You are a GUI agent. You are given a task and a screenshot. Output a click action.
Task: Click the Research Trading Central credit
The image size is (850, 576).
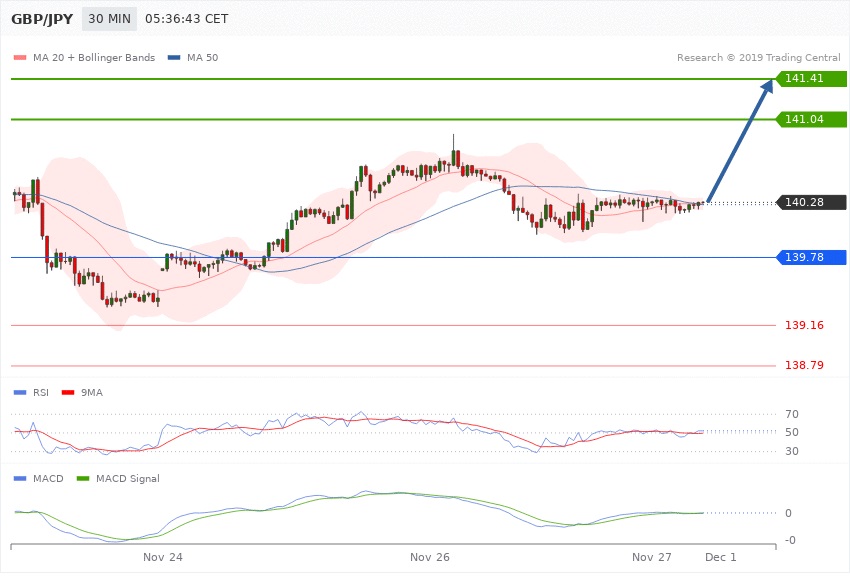(758, 58)
